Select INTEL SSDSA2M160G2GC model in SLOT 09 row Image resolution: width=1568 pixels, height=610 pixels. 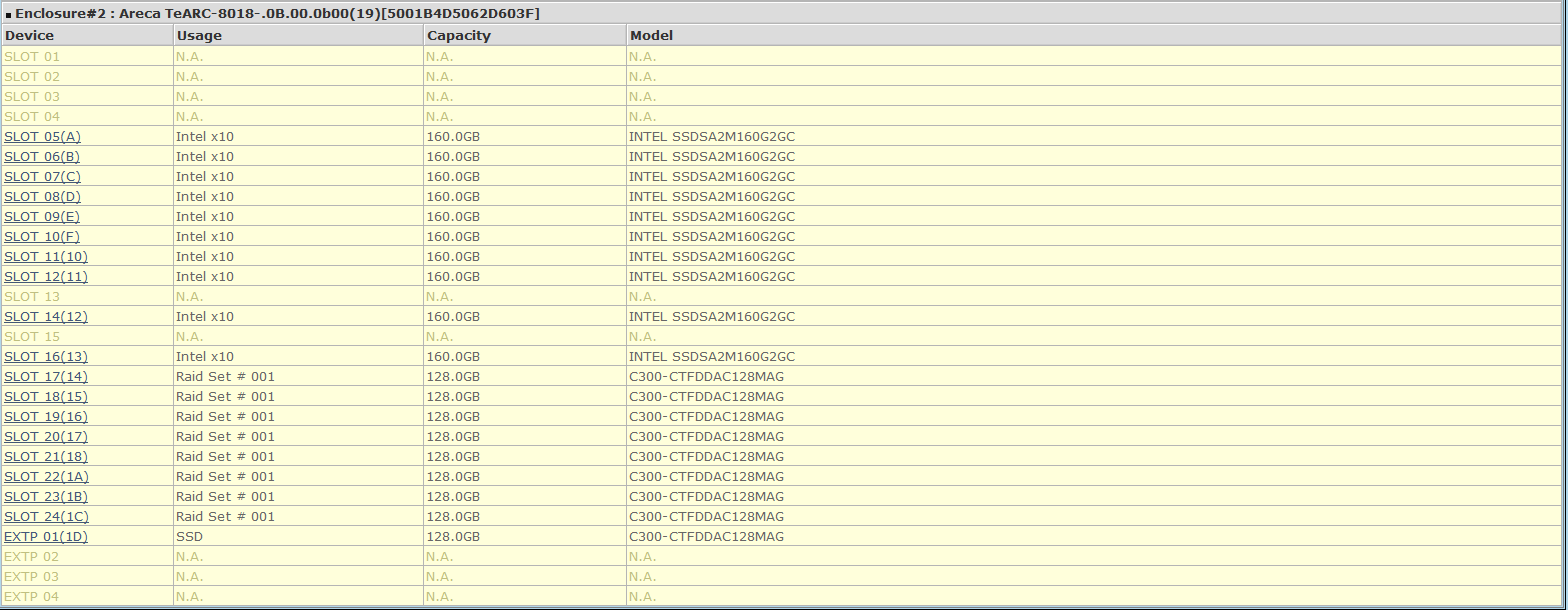coord(712,216)
